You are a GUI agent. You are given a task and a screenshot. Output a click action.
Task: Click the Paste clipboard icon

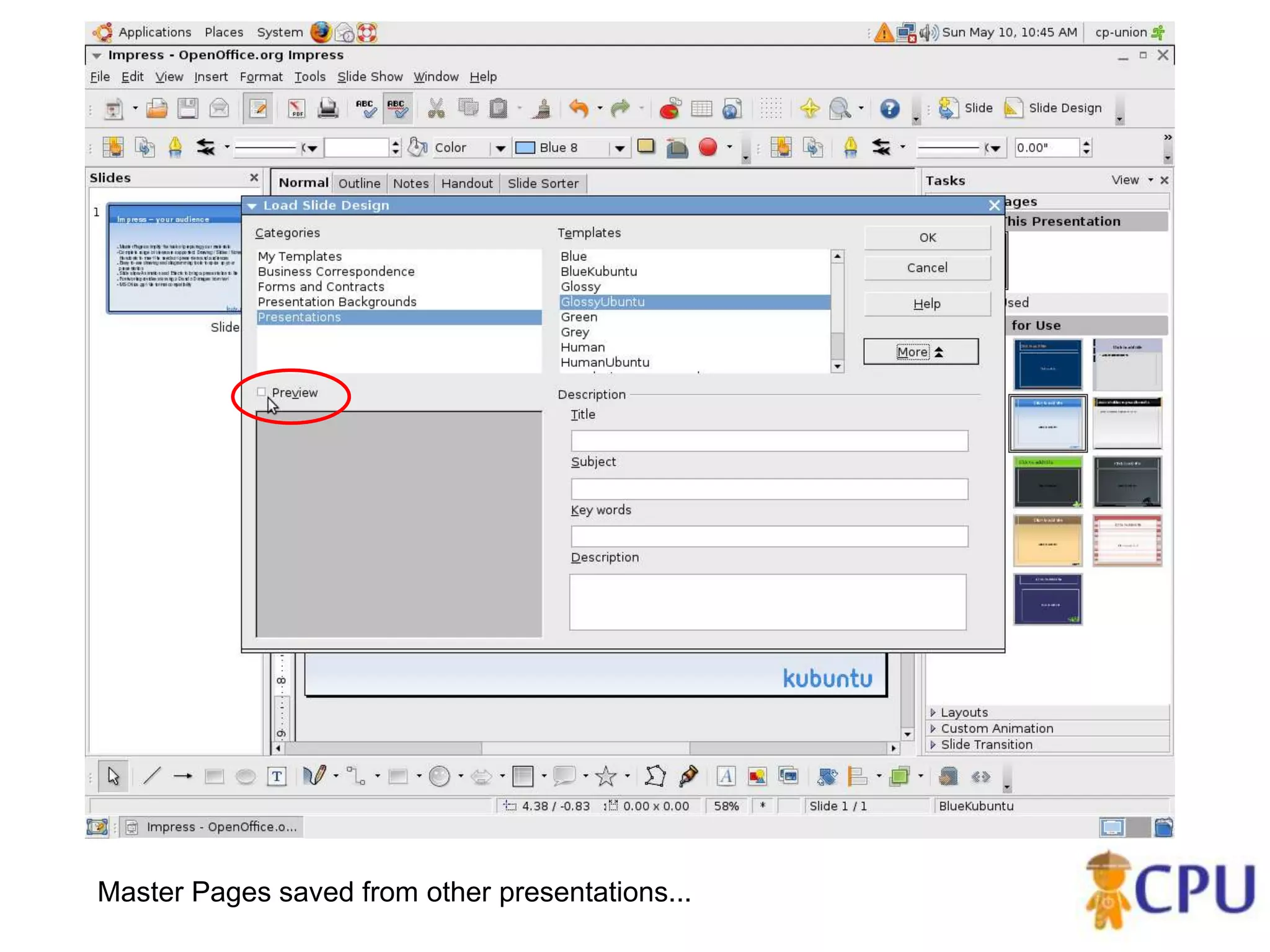tap(499, 108)
